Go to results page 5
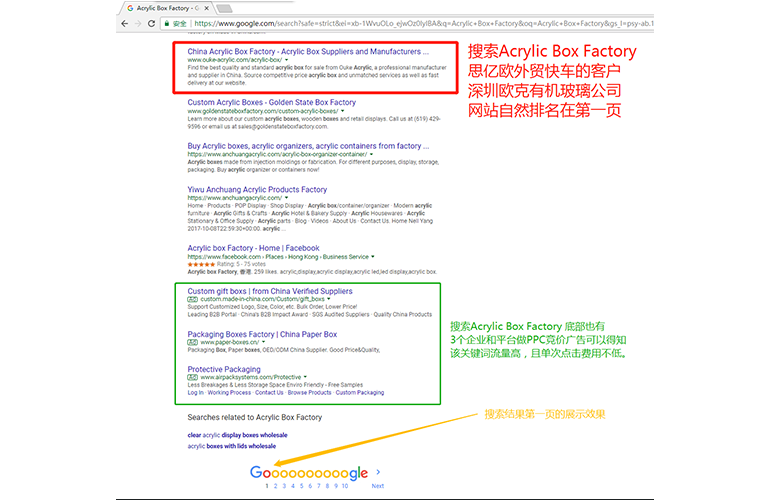The height and width of the screenshot is (500, 770). coord(302,486)
